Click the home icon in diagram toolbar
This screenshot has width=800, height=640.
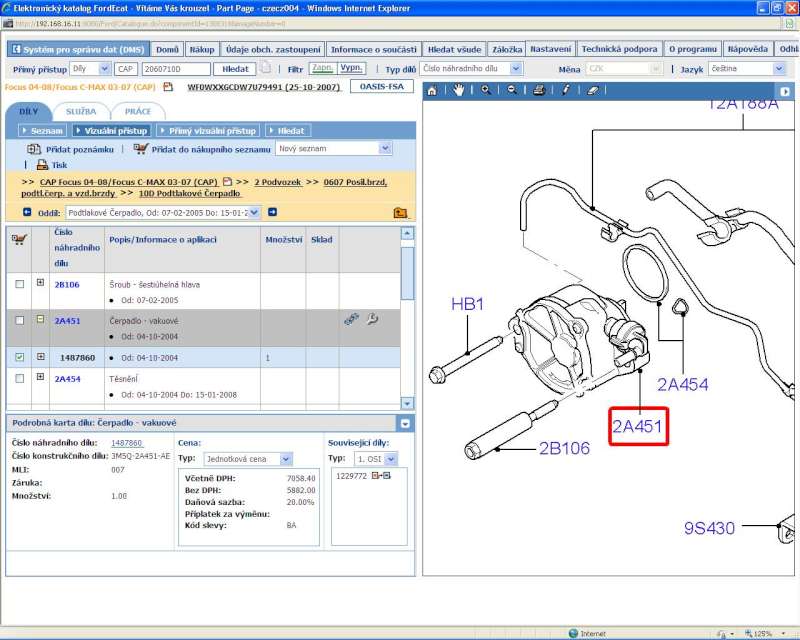click(x=432, y=90)
